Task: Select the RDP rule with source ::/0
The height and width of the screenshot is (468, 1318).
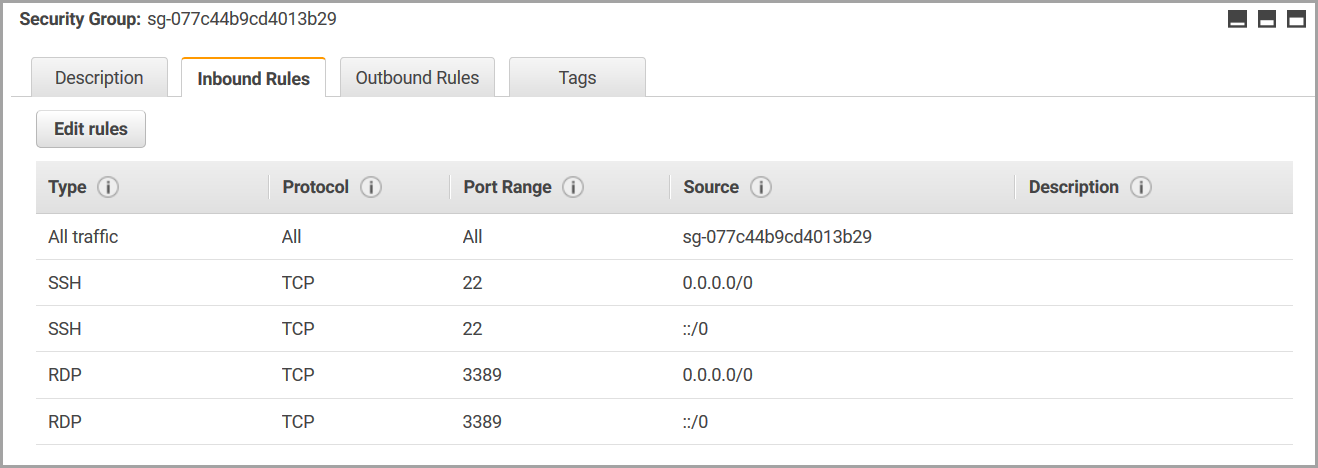Action: (x=65, y=421)
